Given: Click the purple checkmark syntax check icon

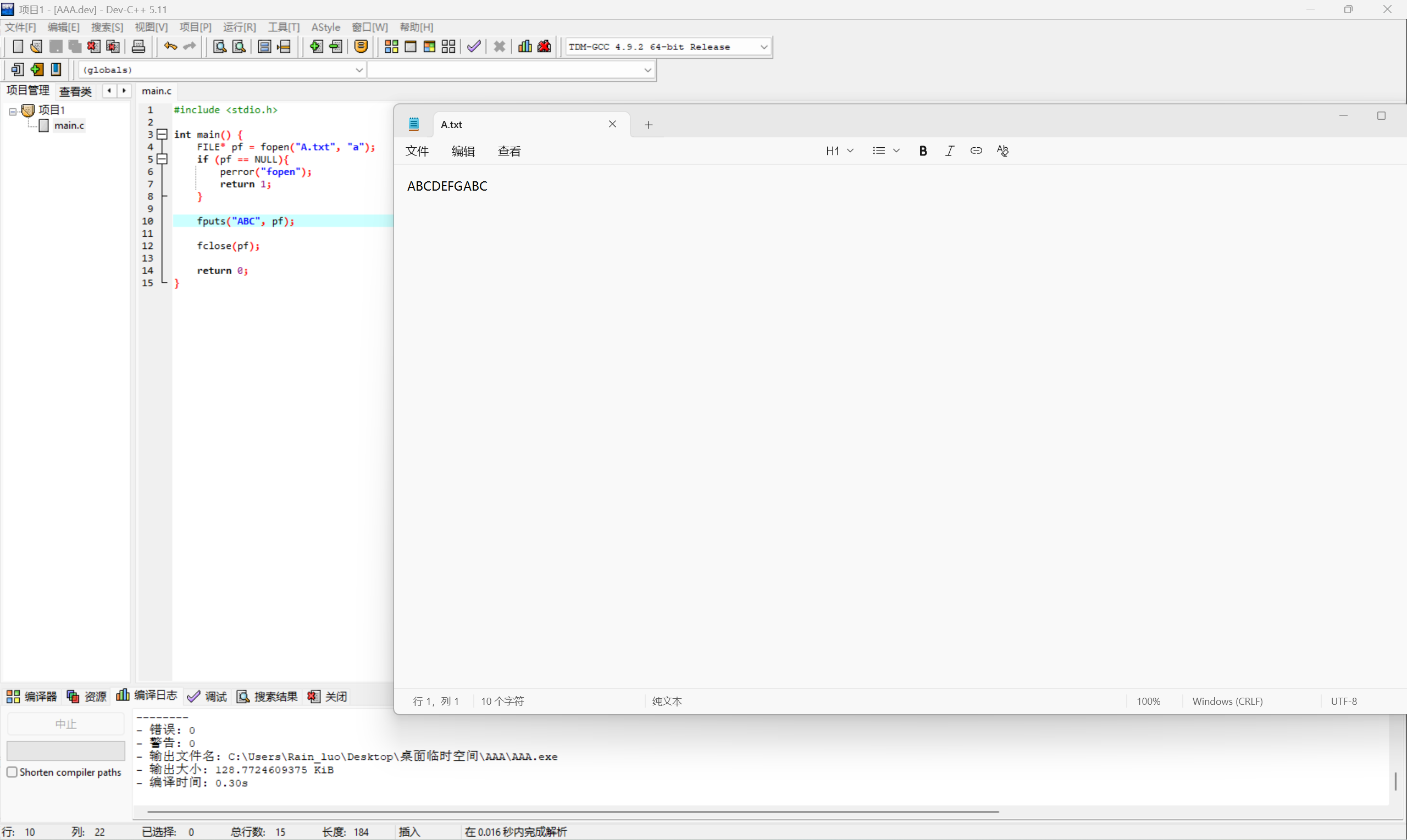Looking at the screenshot, I should click(x=474, y=47).
